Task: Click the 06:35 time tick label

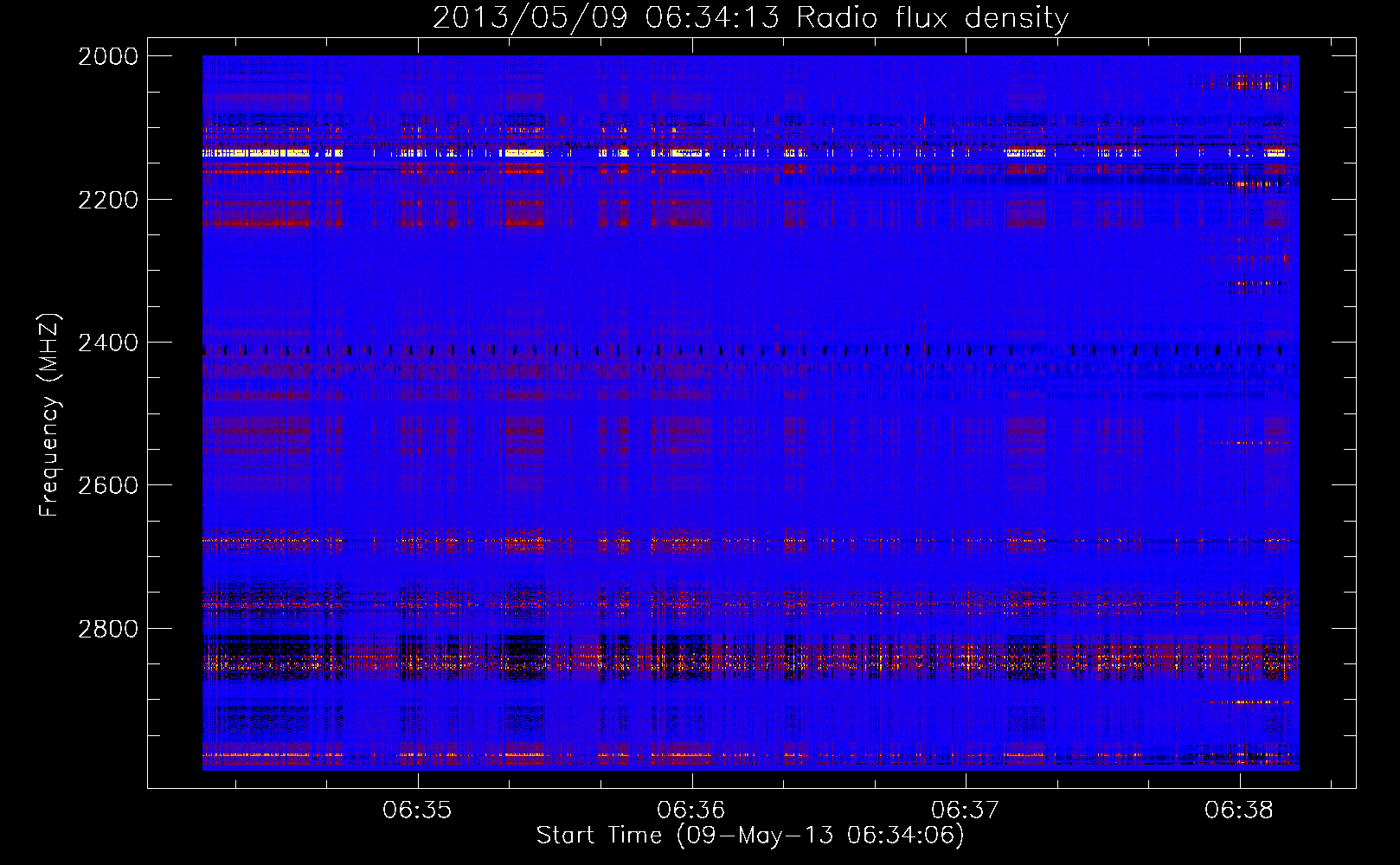Action: (x=418, y=811)
